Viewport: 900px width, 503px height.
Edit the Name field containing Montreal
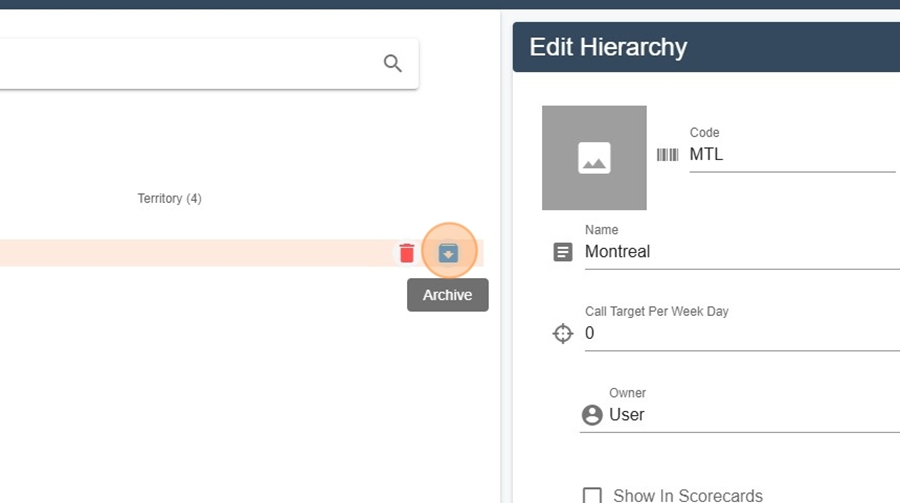tap(742, 252)
